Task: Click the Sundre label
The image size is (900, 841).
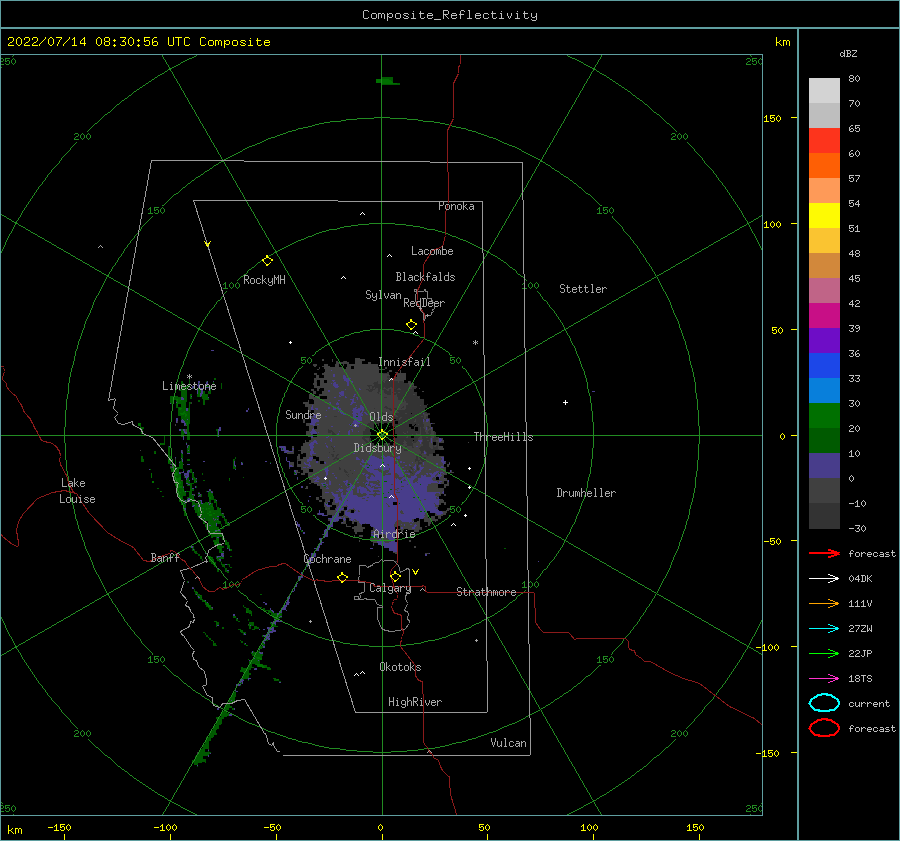Action: coord(303,414)
